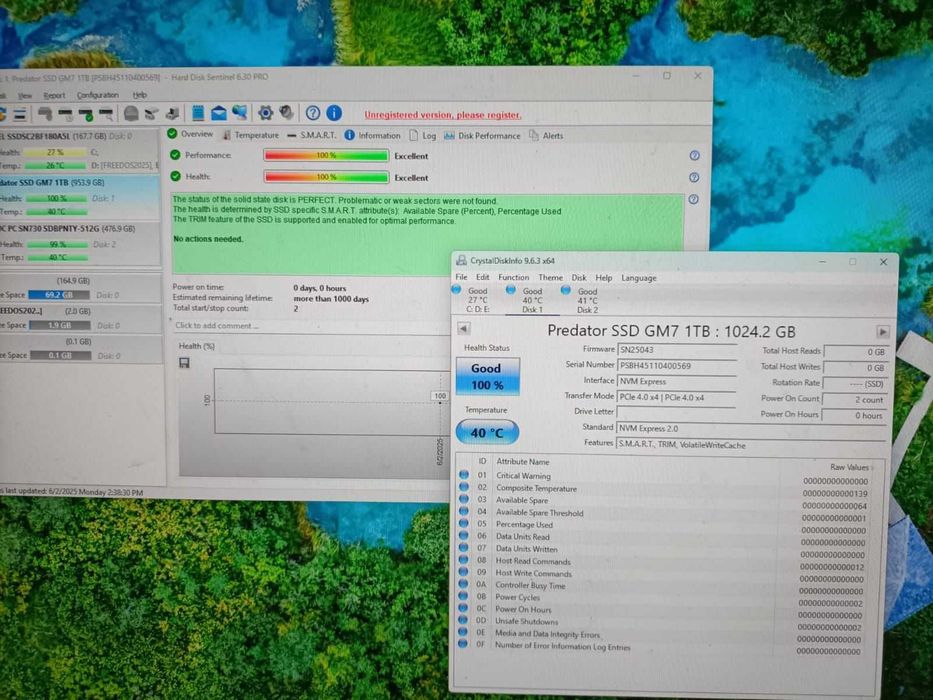Click the blue information (i) toolbar icon

click(x=334, y=112)
